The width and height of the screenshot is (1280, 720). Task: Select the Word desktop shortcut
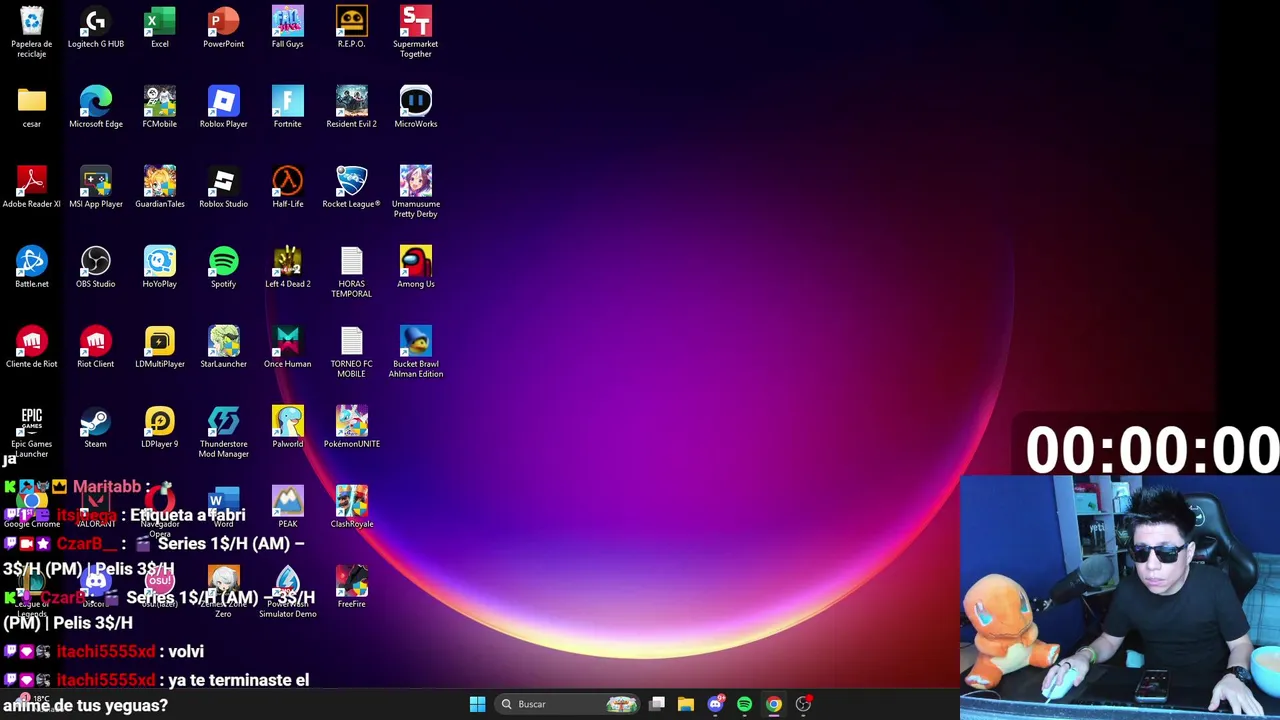[224, 507]
